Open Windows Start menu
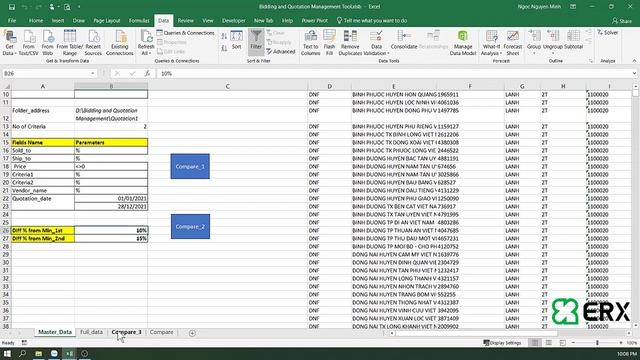640x360 pixels. [7, 353]
